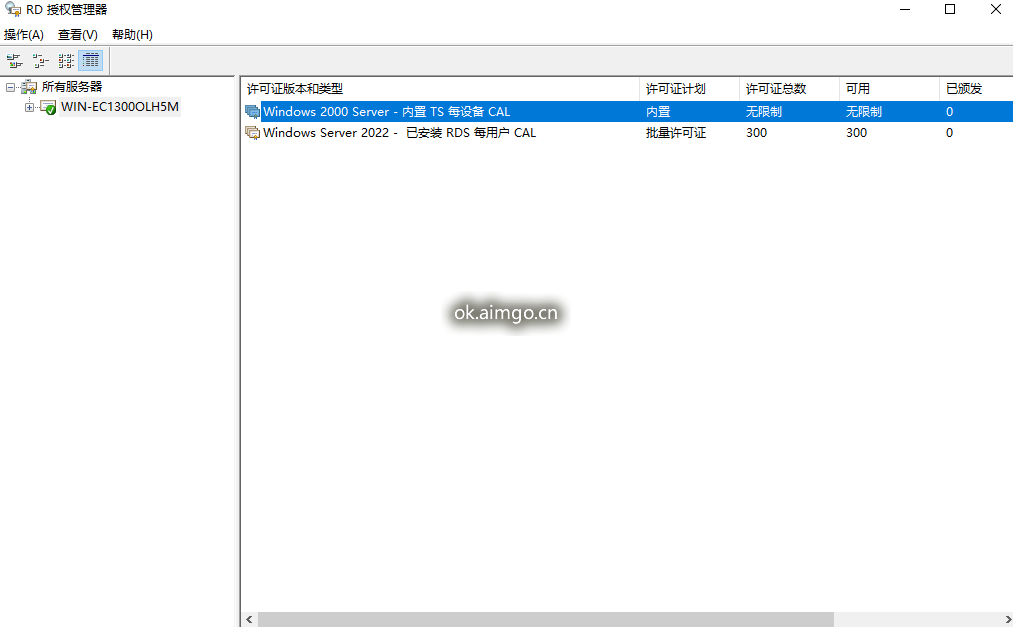The height and width of the screenshot is (627, 1013).
Task: Click the large icons view toolbar button
Action: click(x=14, y=61)
